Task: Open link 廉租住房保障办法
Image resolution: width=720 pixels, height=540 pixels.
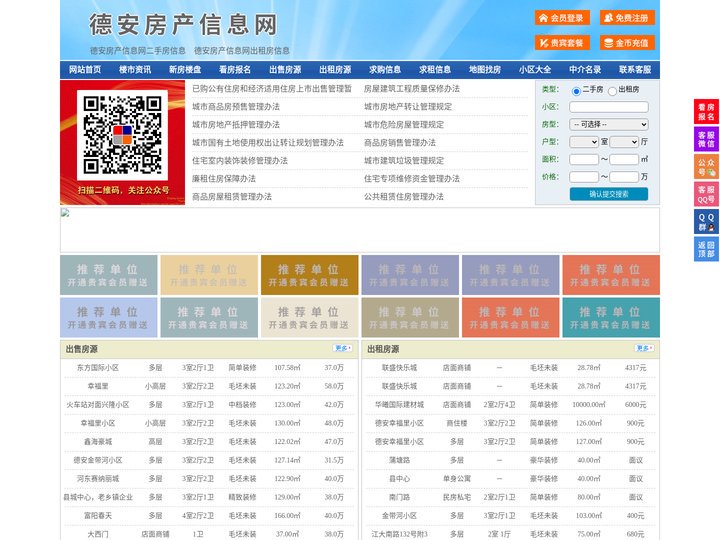Action: [x=224, y=179]
